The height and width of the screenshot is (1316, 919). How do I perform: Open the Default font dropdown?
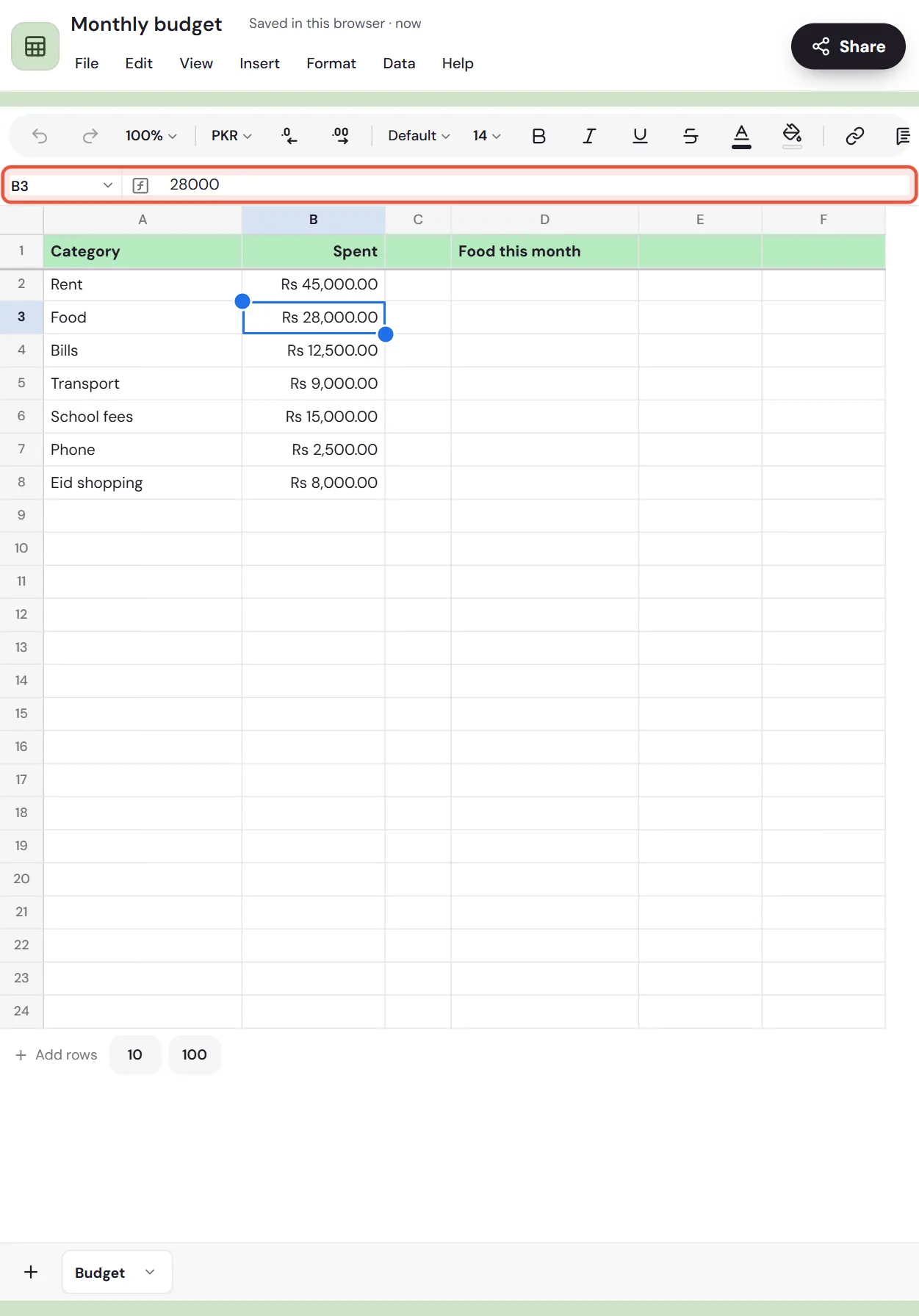[419, 136]
